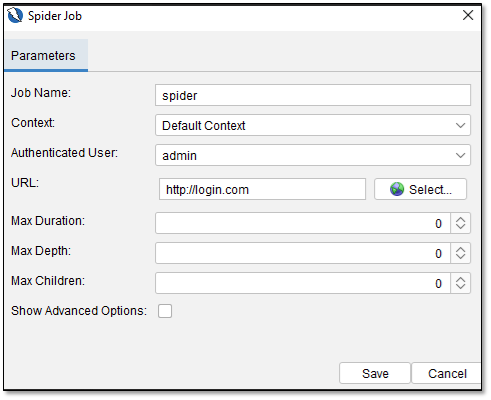491x400 pixels.
Task: Click the ZAP logo icon in title bar
Action: coord(15,16)
